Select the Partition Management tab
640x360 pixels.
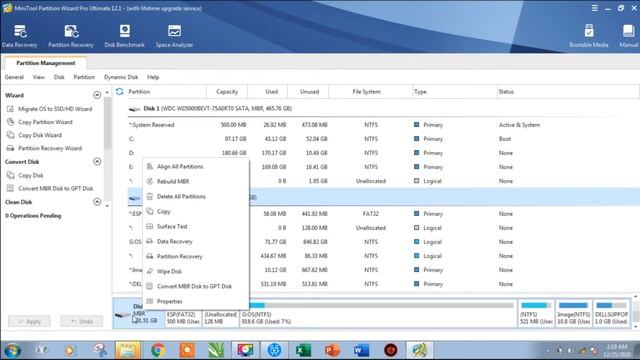point(46,63)
